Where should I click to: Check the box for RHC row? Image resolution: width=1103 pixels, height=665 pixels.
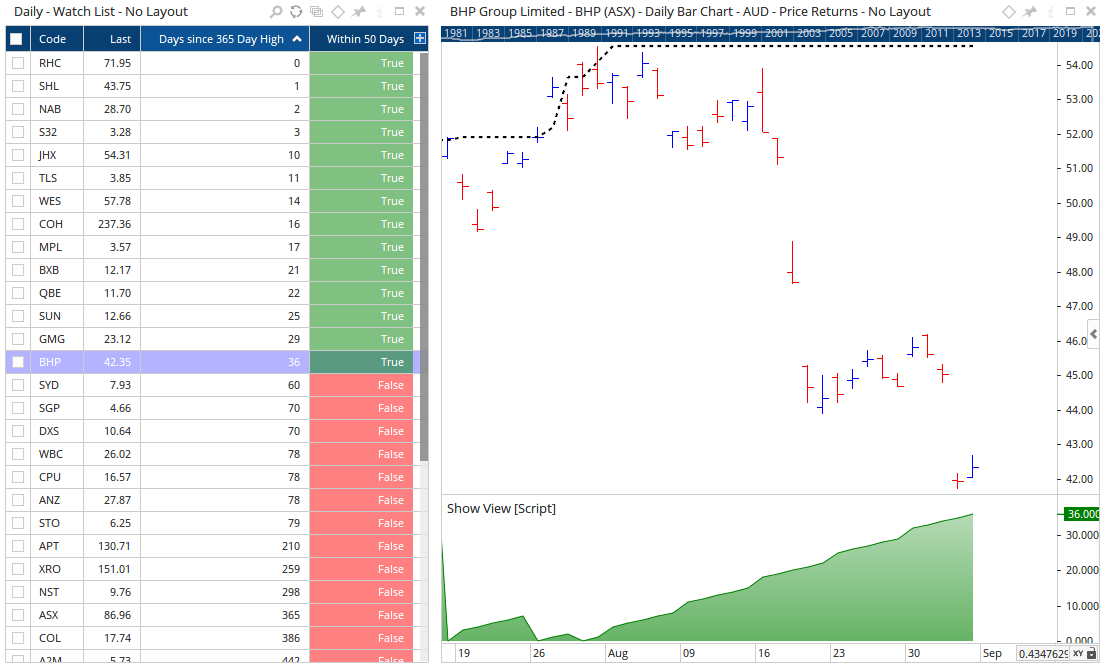(18, 63)
